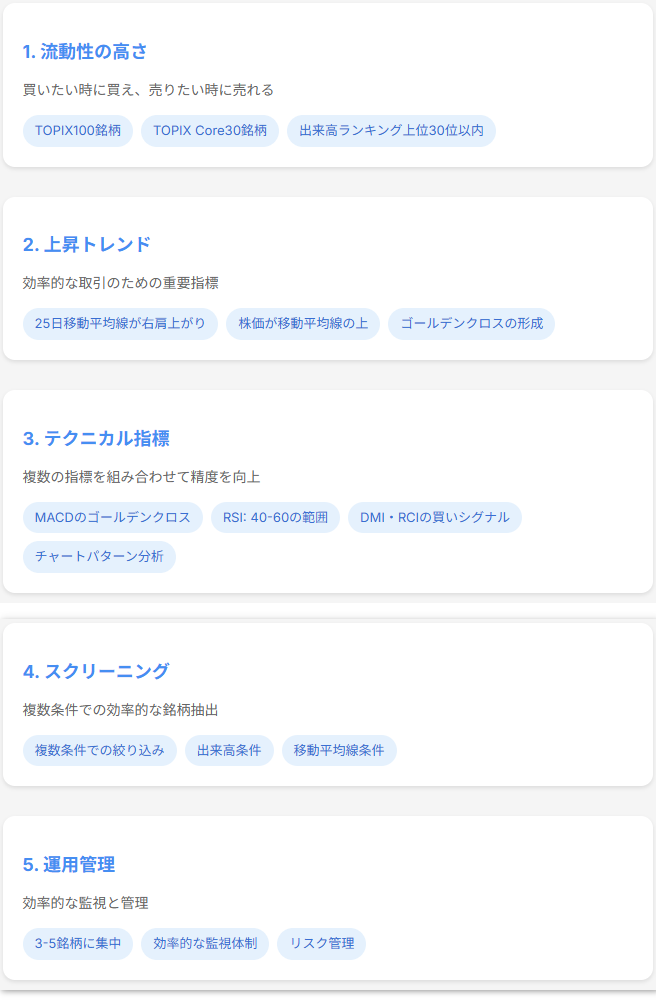
Task: Click the 移動平均線条件 tag
Action: point(339,751)
